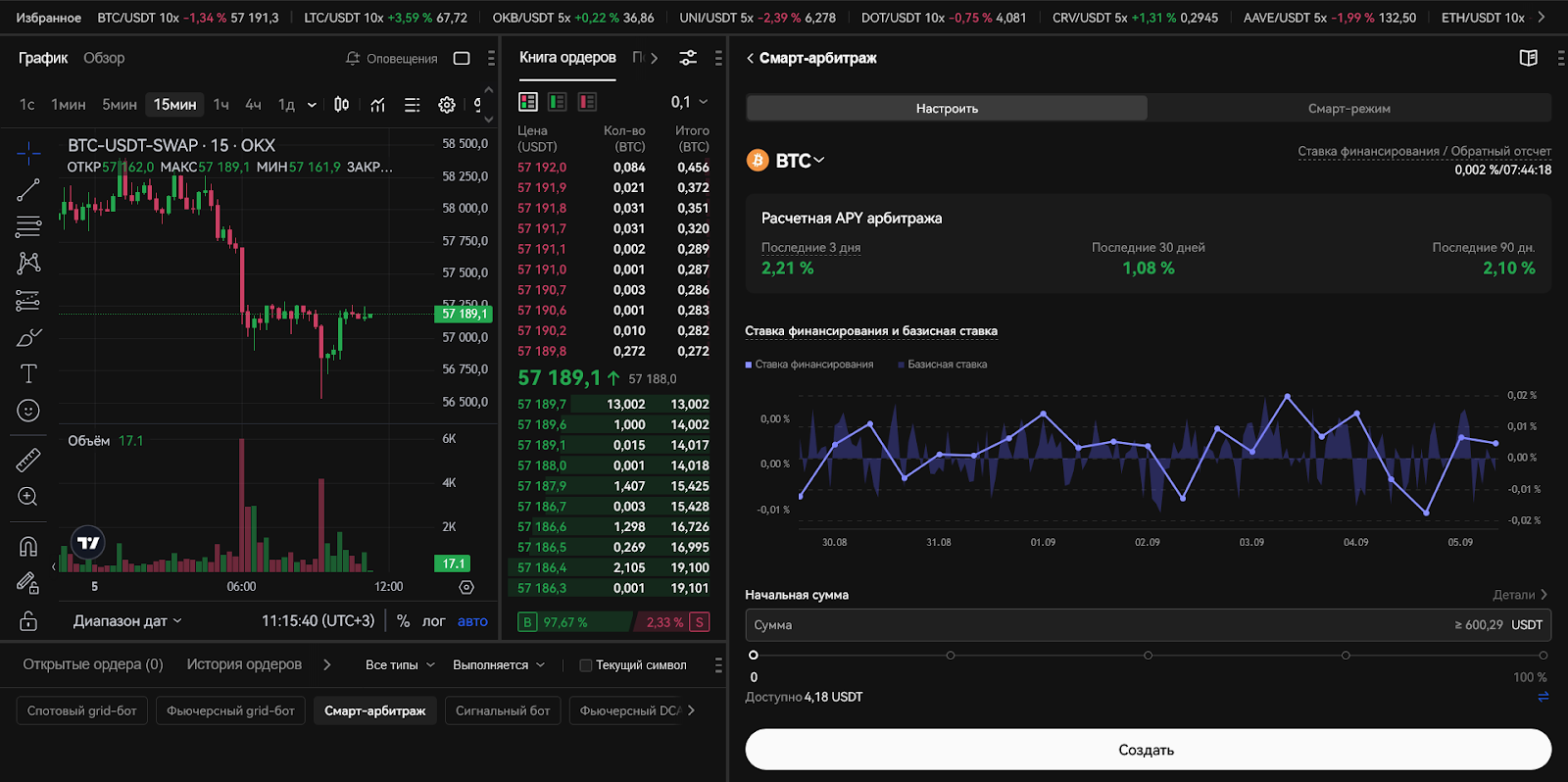Select the crosshair cursor tool

[28, 152]
